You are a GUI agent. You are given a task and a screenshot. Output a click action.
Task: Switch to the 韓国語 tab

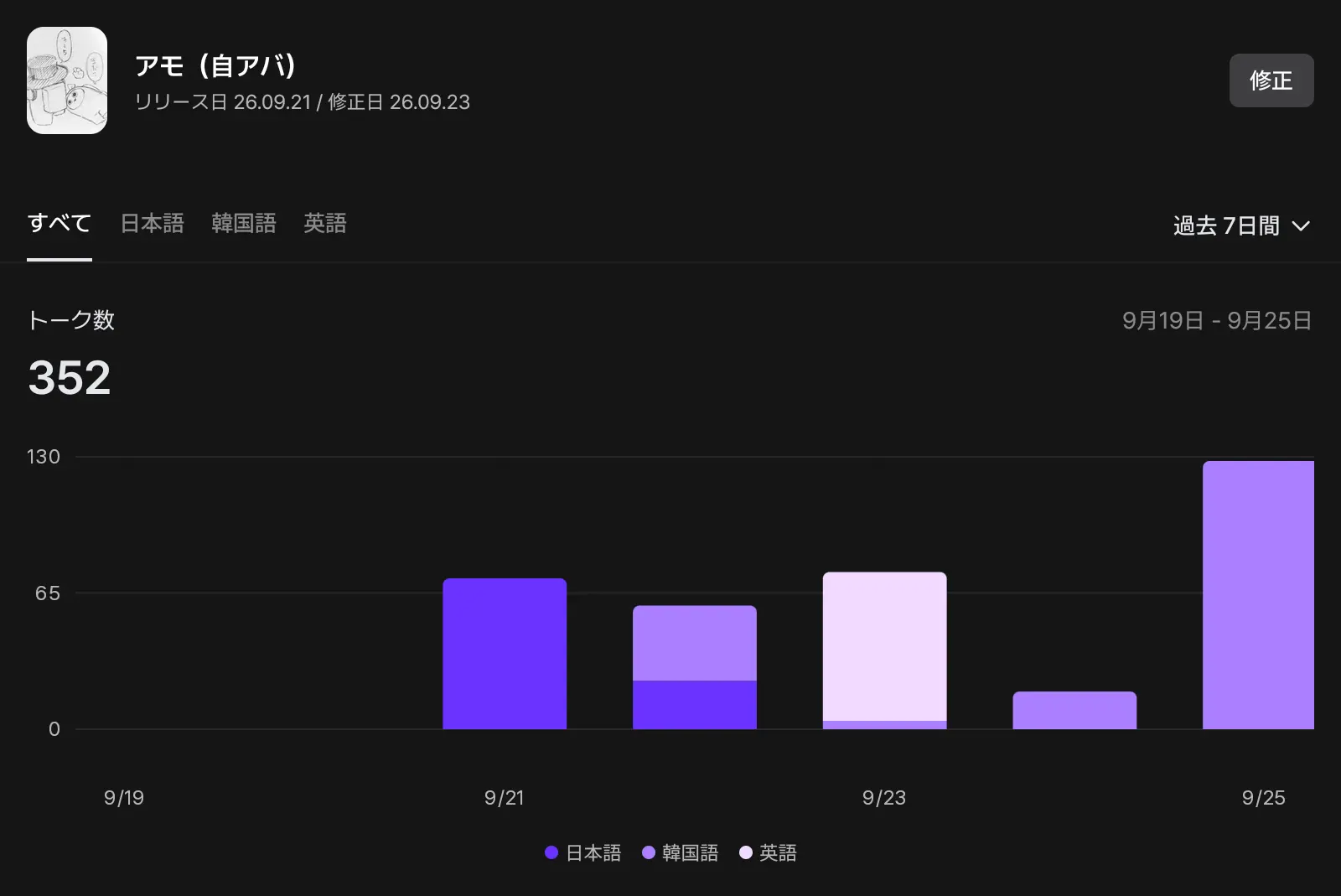244,223
